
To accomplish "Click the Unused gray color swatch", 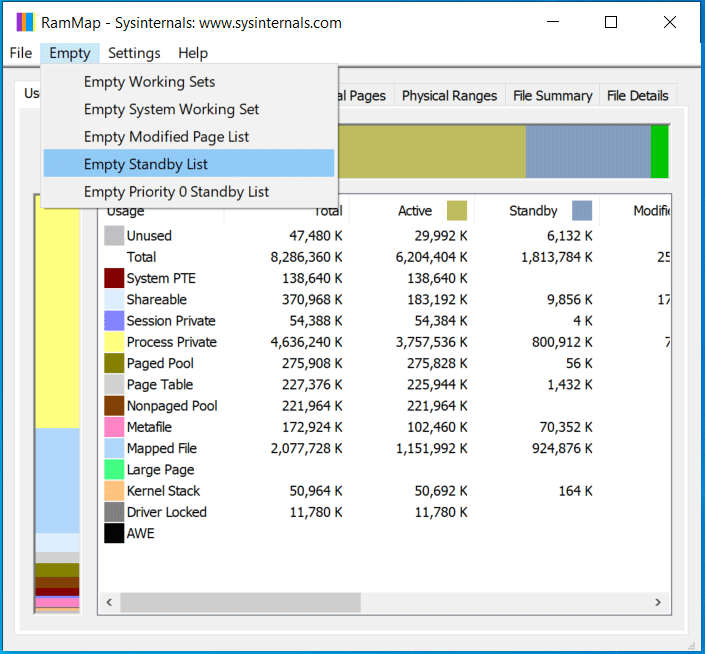I will tap(114, 236).
